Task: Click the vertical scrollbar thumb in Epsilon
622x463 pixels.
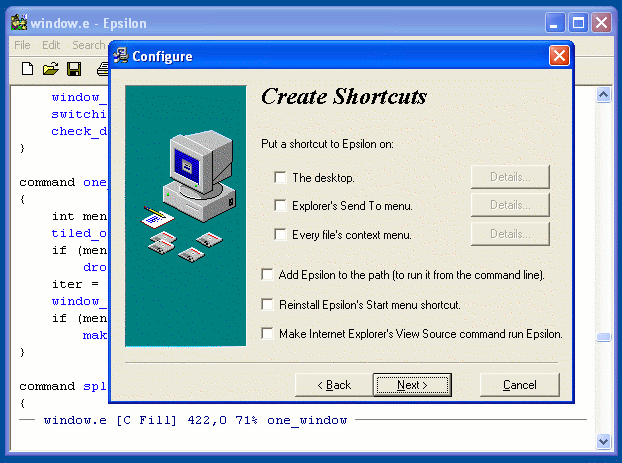Action: click(603, 337)
